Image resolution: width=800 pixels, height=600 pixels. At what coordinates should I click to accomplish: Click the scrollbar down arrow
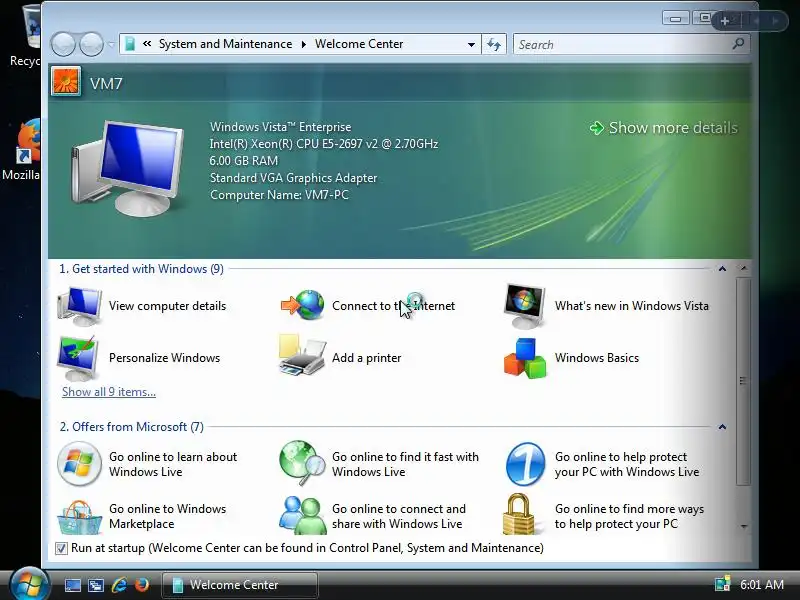[743, 527]
